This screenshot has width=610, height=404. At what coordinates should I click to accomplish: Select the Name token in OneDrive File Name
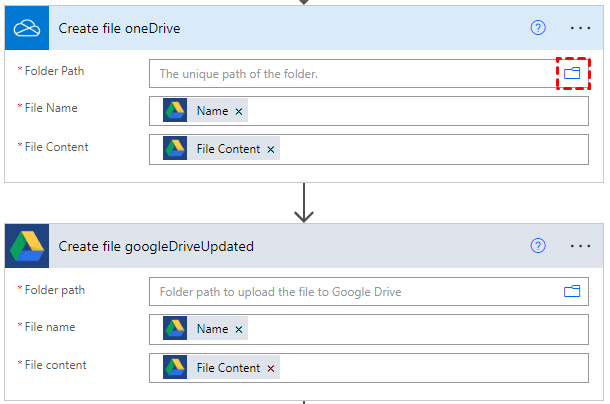click(211, 111)
